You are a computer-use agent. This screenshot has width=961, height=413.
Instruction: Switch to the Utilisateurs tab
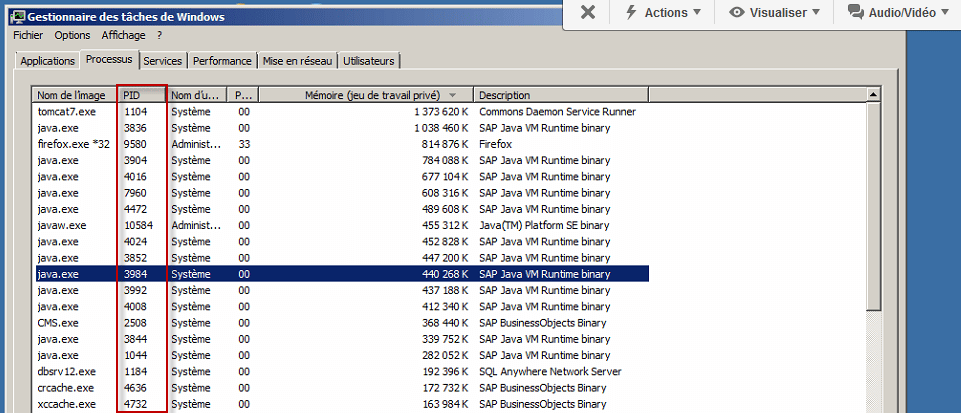coord(369,61)
